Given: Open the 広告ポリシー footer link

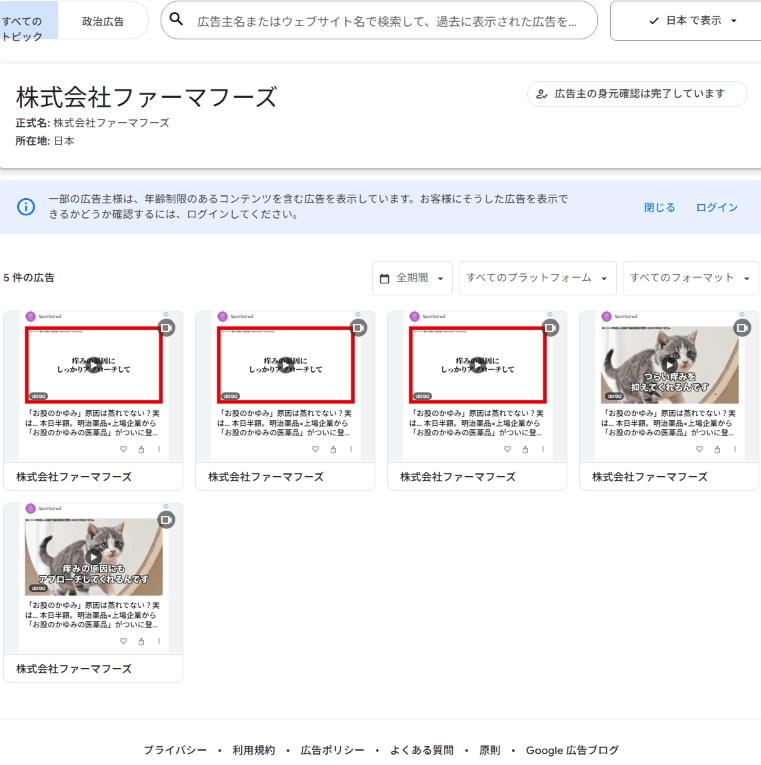Looking at the screenshot, I should pos(332,750).
